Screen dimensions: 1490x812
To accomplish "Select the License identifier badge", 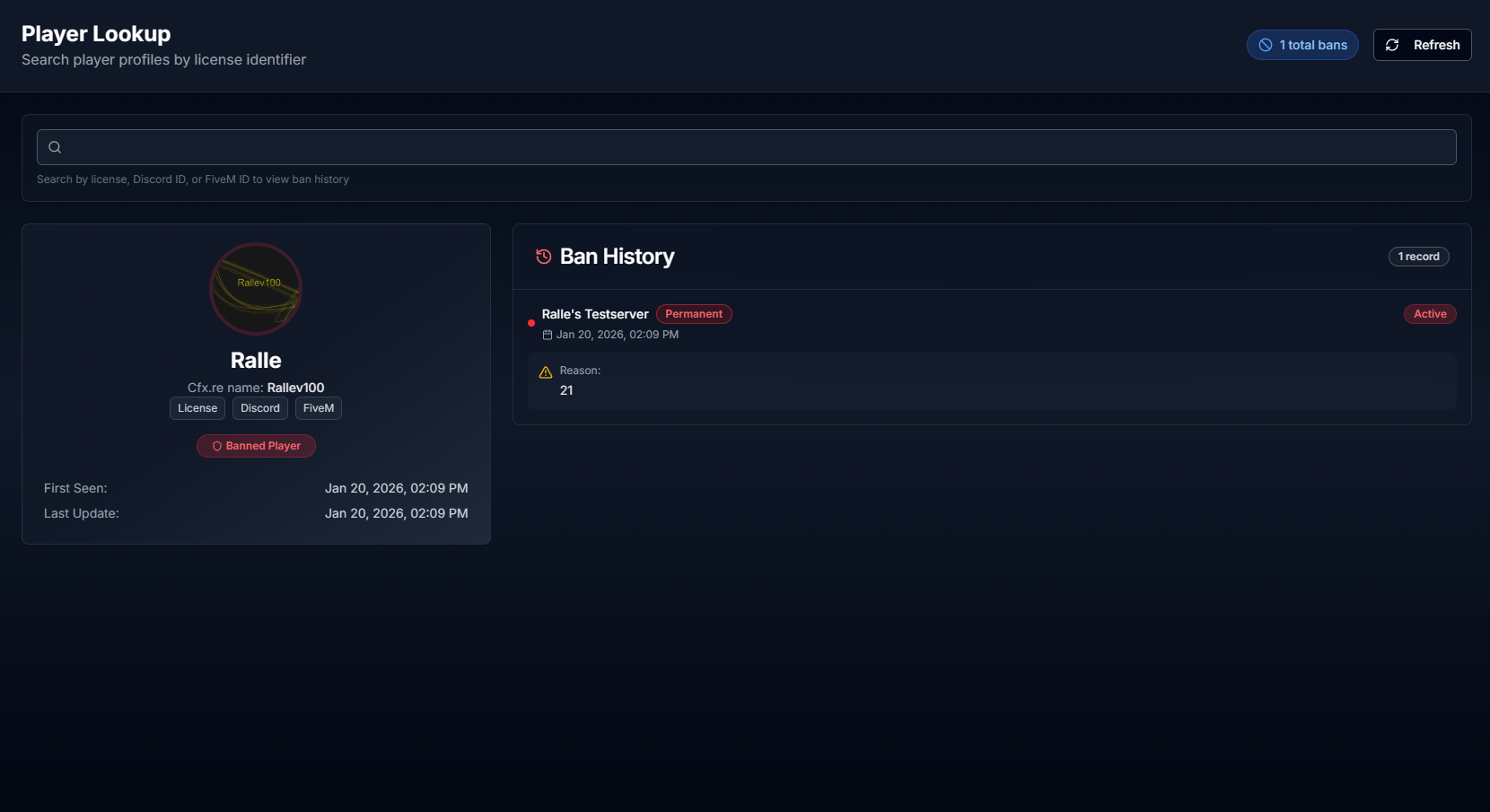I will (x=197, y=408).
